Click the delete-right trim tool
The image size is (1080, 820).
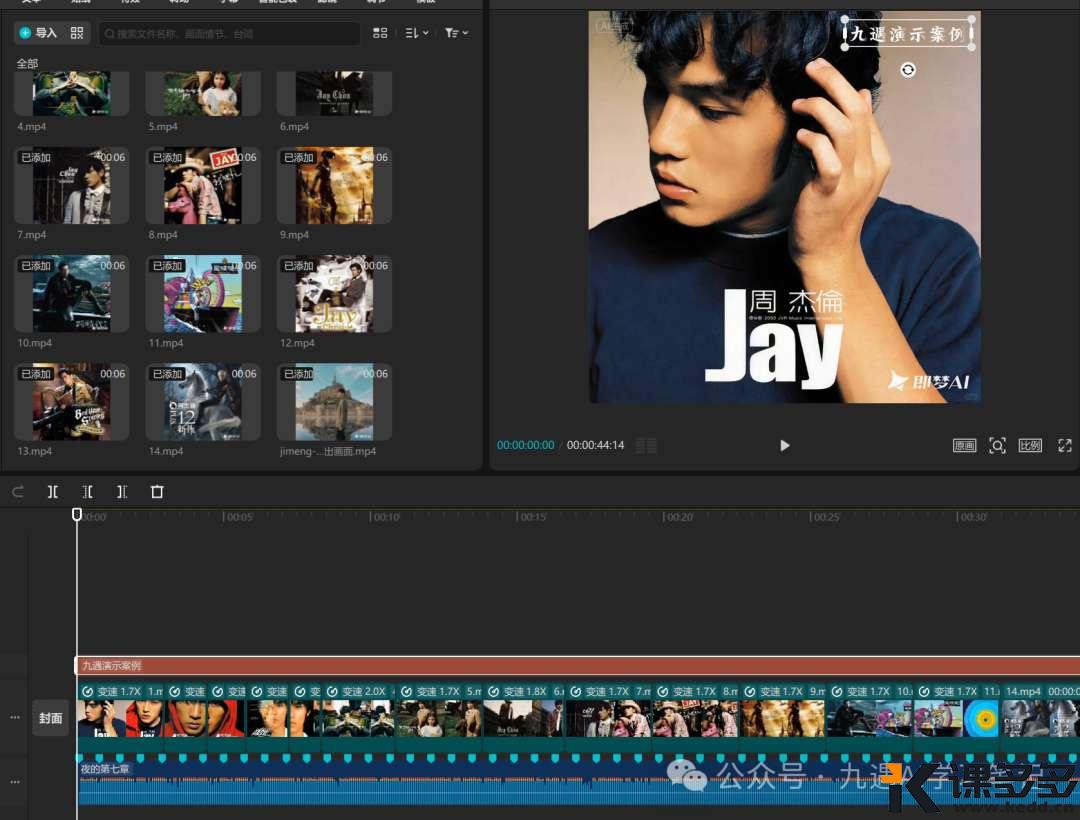click(122, 492)
